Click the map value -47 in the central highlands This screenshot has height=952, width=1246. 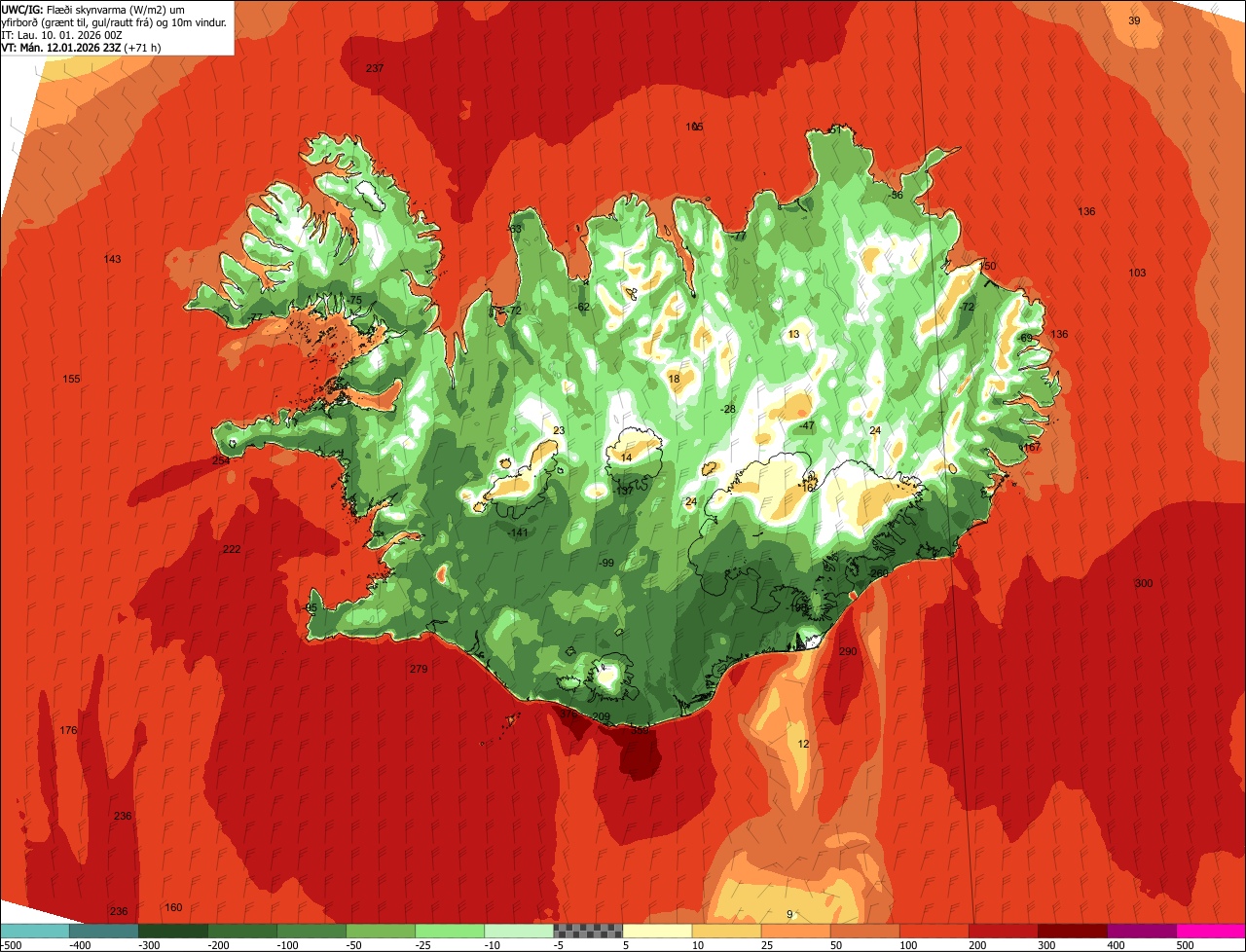pos(806,426)
